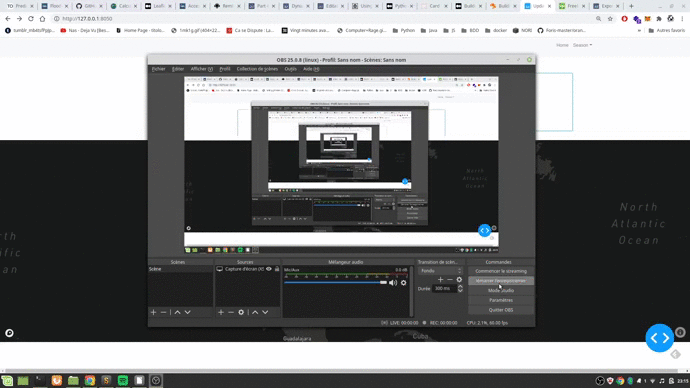Screen dimensions: 690x388
Task: Open the Chrome extensions puzzle icon
Action: pyautogui.click(x=659, y=19)
